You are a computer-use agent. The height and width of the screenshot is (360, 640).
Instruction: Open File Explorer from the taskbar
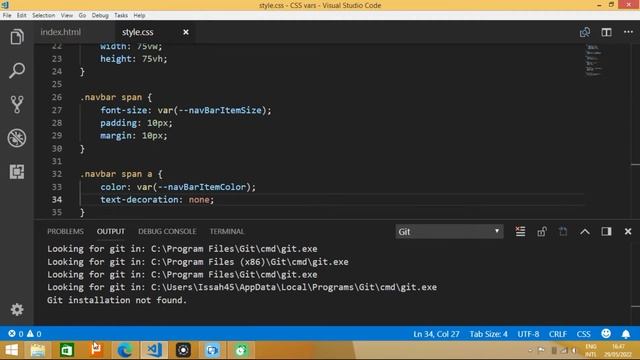[x=38, y=350]
